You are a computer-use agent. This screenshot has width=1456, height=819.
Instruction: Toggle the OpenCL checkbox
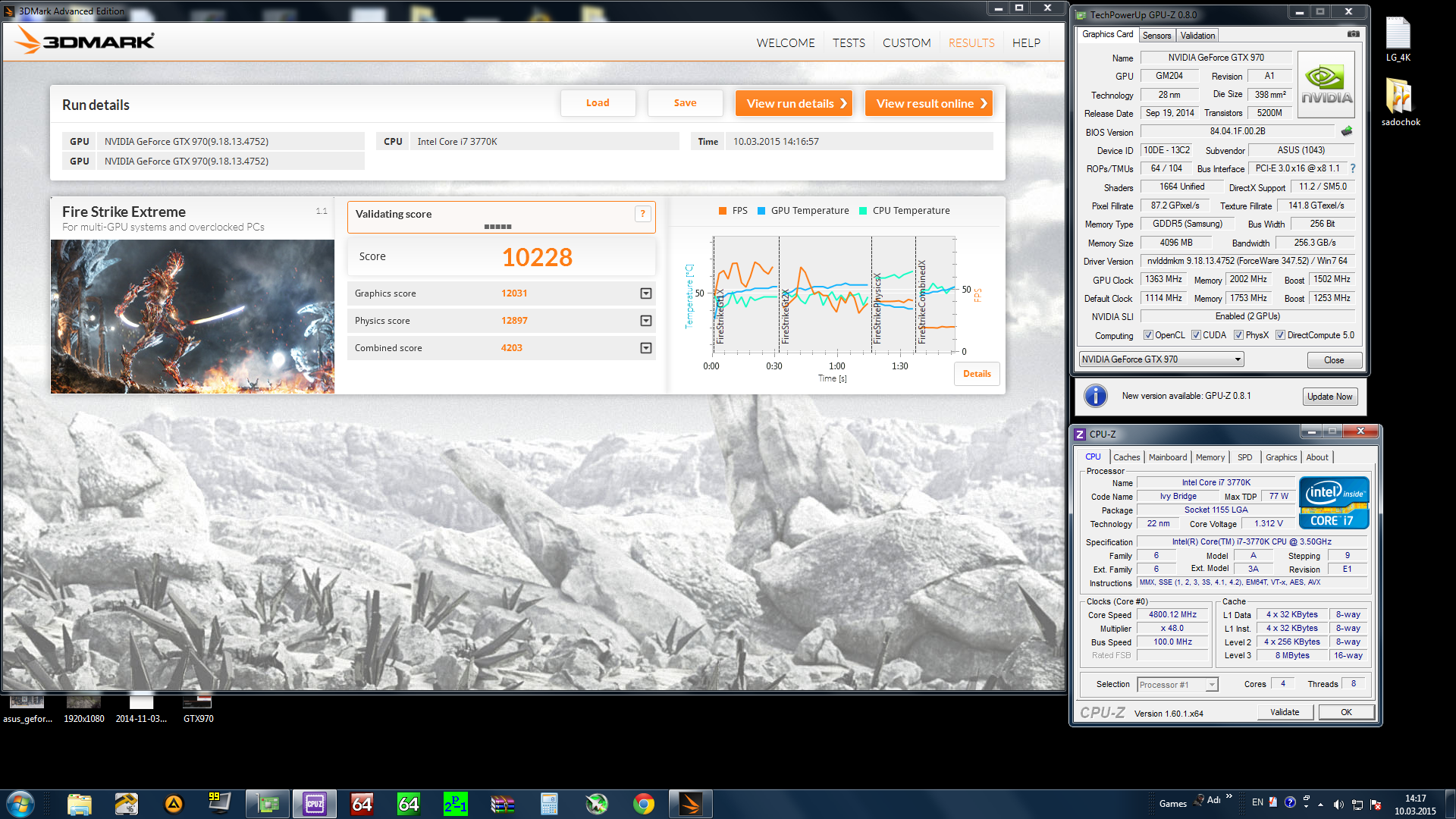(x=1148, y=335)
